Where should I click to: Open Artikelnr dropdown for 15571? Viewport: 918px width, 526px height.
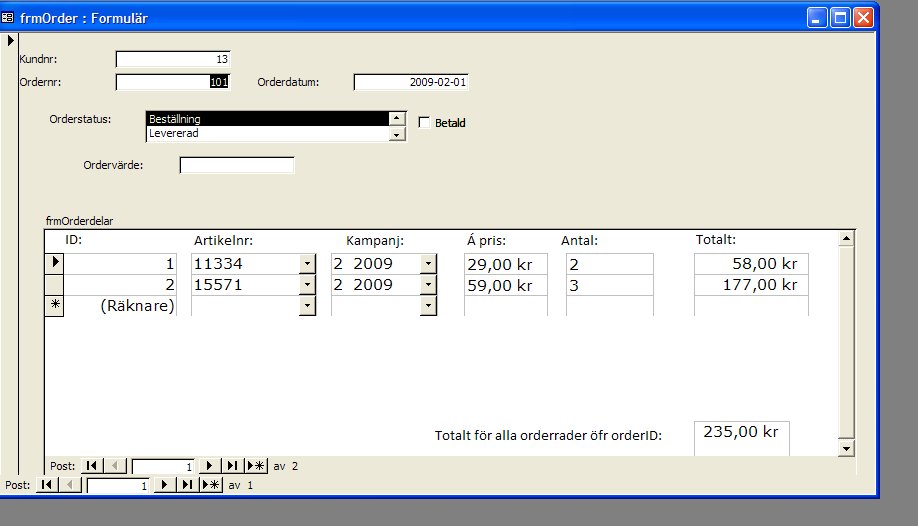pyautogui.click(x=307, y=285)
